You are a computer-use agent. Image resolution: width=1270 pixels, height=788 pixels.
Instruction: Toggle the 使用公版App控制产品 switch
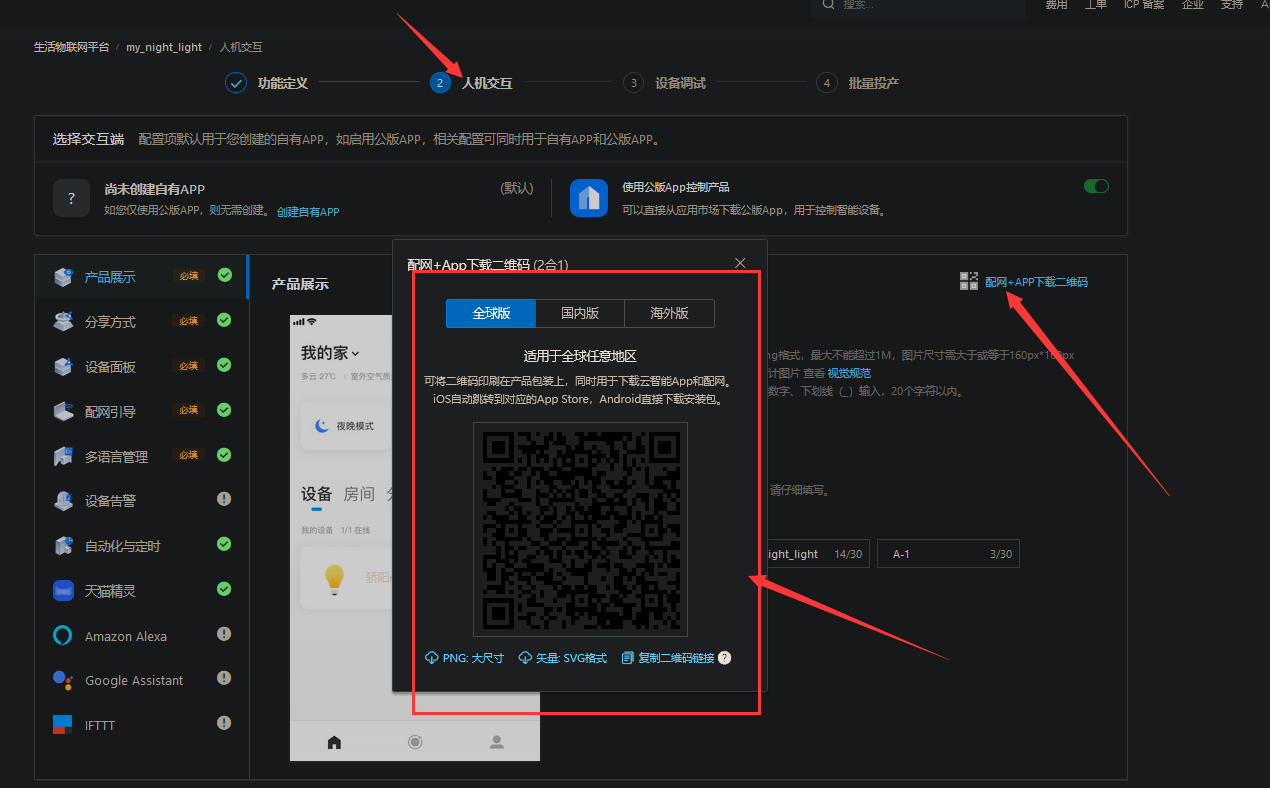(1096, 186)
